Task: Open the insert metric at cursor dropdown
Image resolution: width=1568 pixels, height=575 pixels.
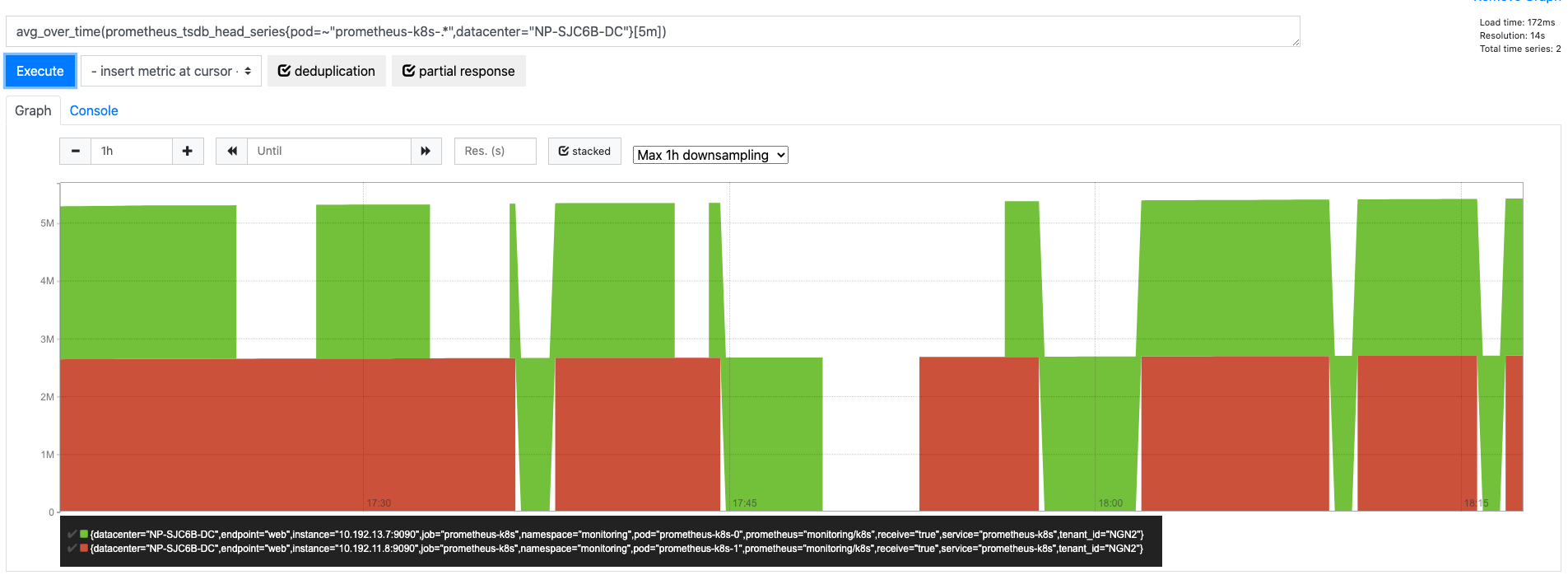Action: 171,71
